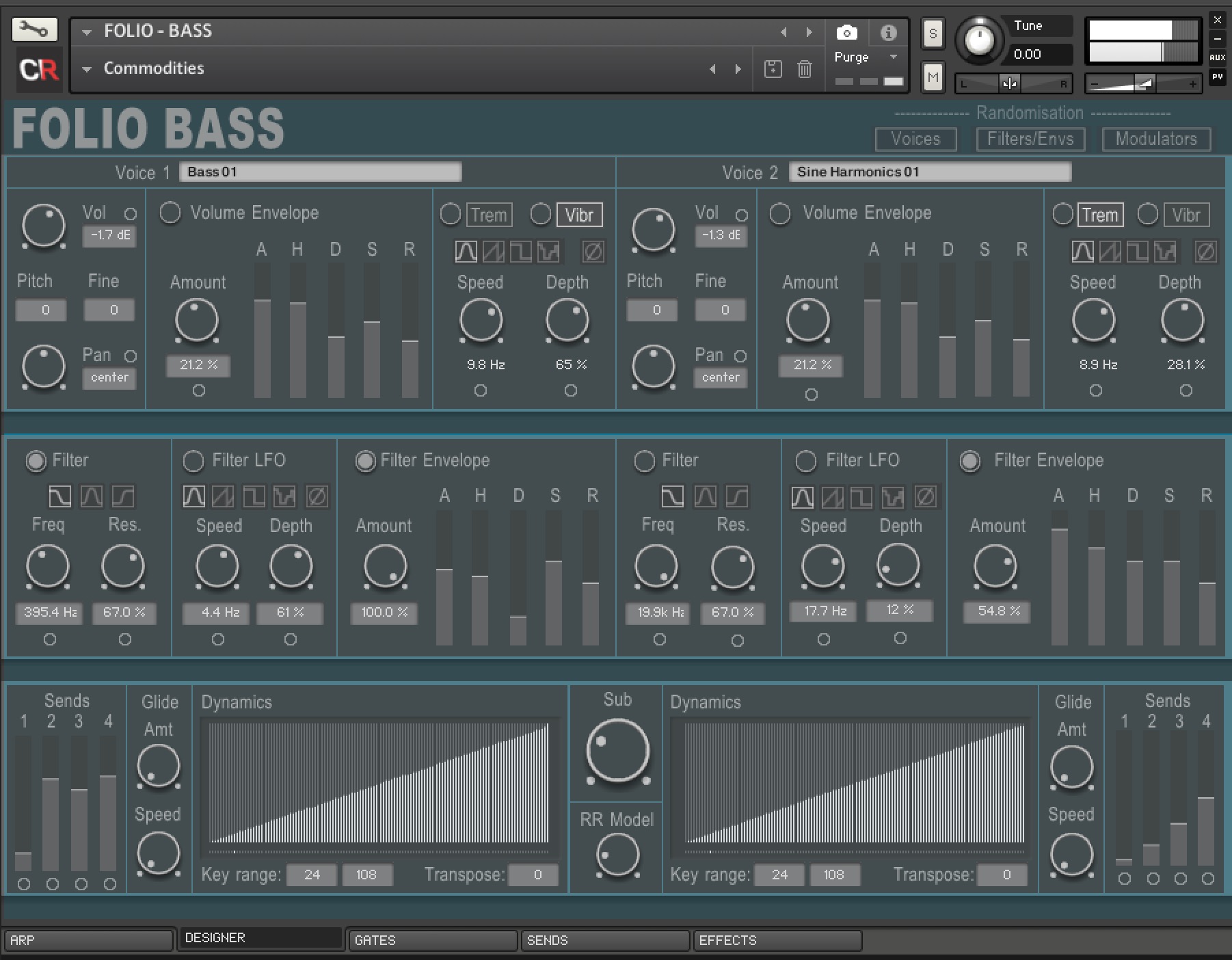1232x960 pixels.
Task: Click Randomisation Voices button
Action: (915, 139)
